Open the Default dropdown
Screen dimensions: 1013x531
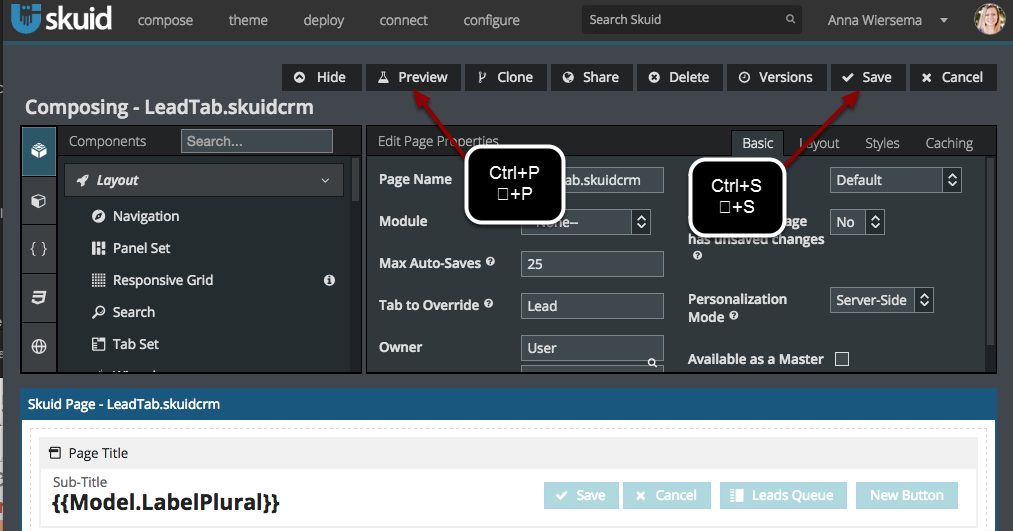pyautogui.click(x=895, y=180)
